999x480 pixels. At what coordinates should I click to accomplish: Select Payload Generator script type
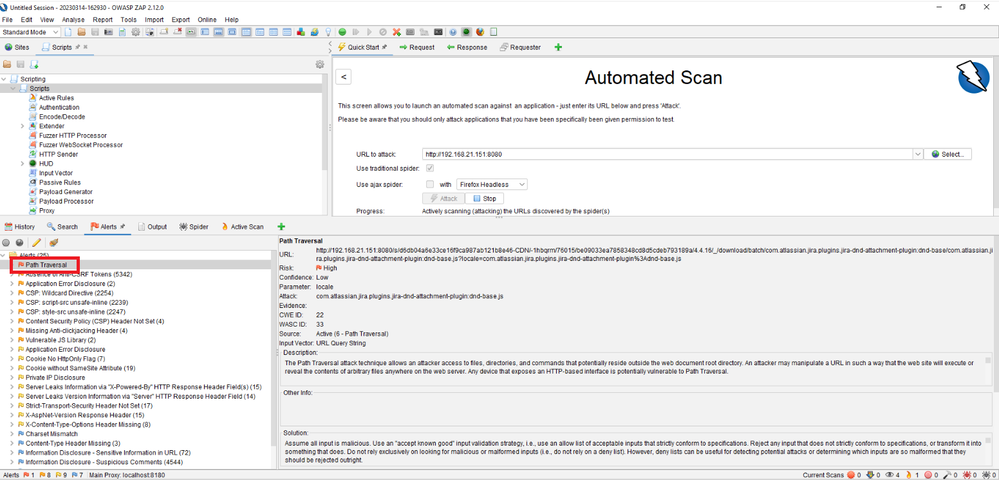65,192
